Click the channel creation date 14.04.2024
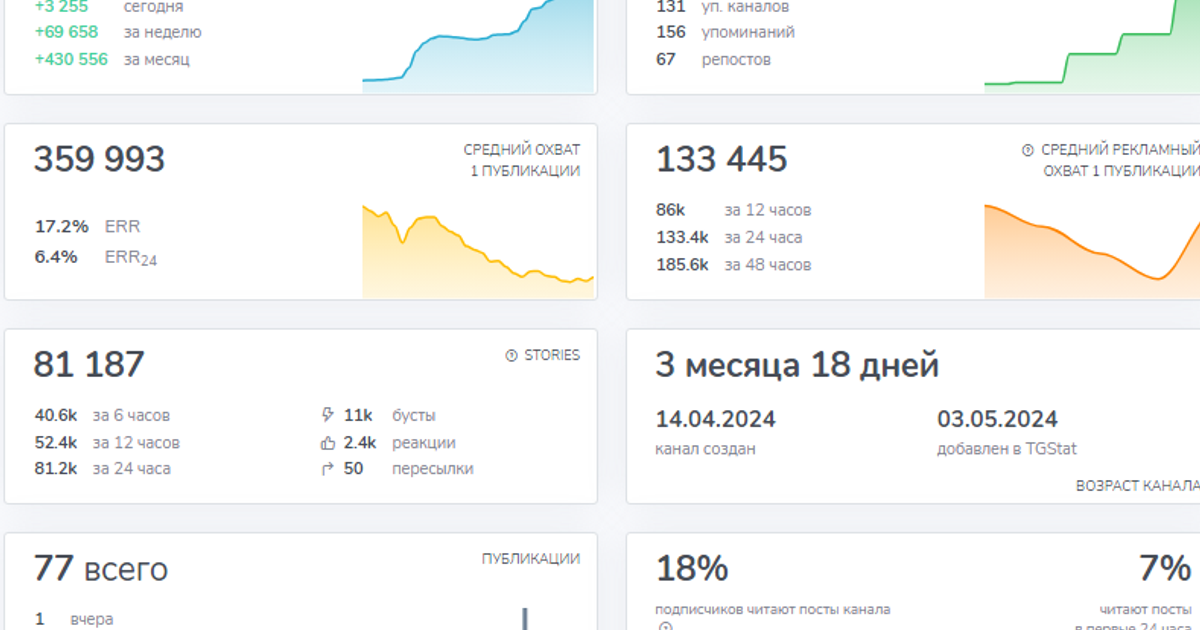This screenshot has height=630, width=1200. tap(716, 419)
